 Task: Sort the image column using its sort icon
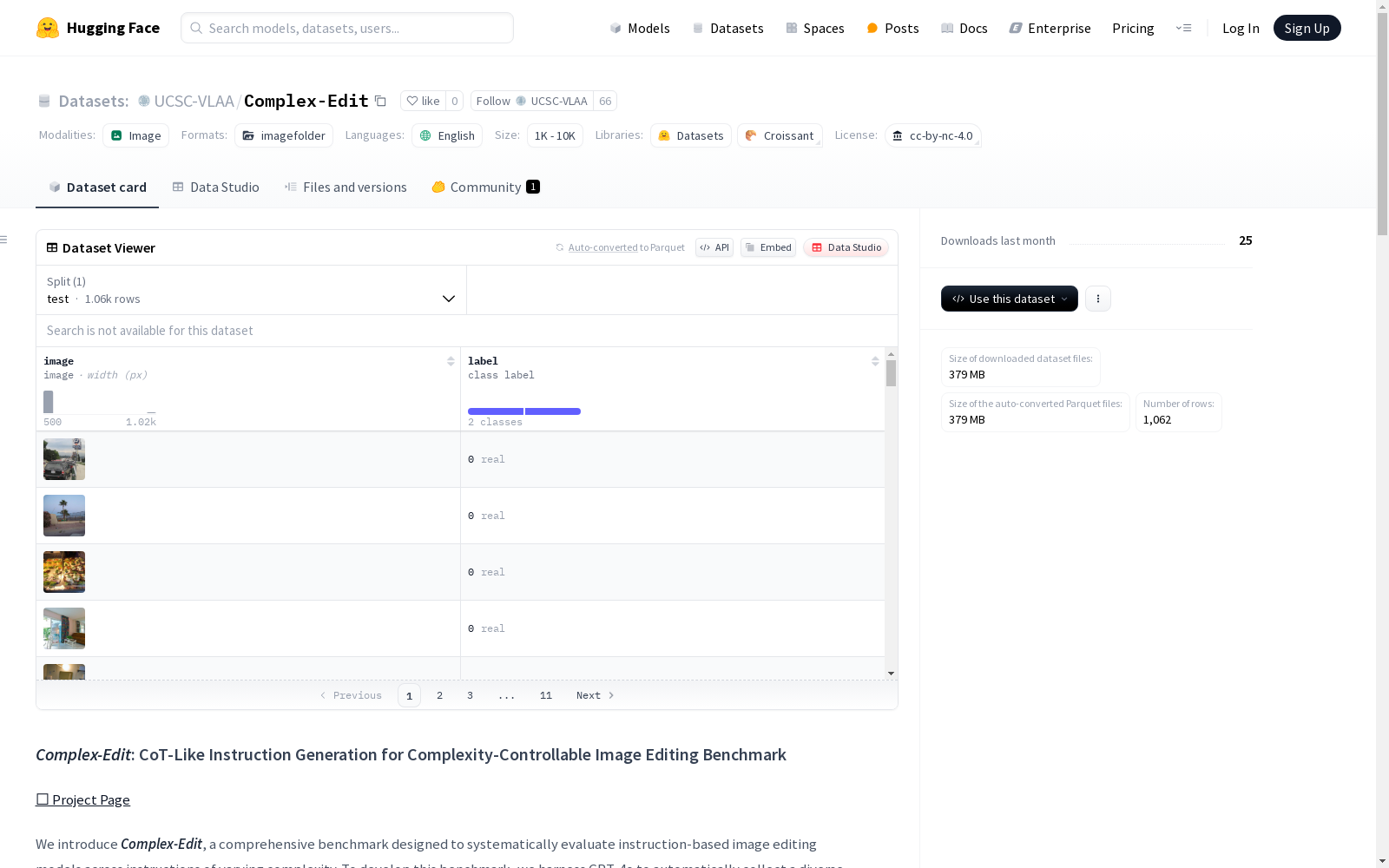(451, 361)
